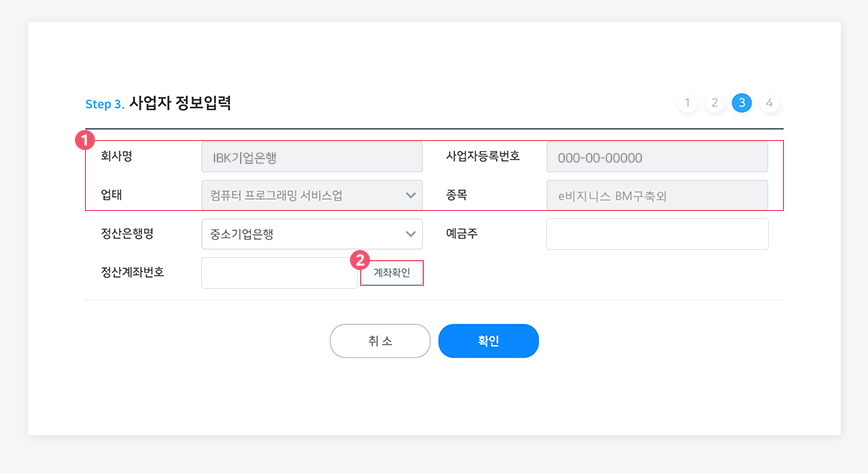Click the 계좌확인 button
The image size is (868, 473).
click(392, 273)
